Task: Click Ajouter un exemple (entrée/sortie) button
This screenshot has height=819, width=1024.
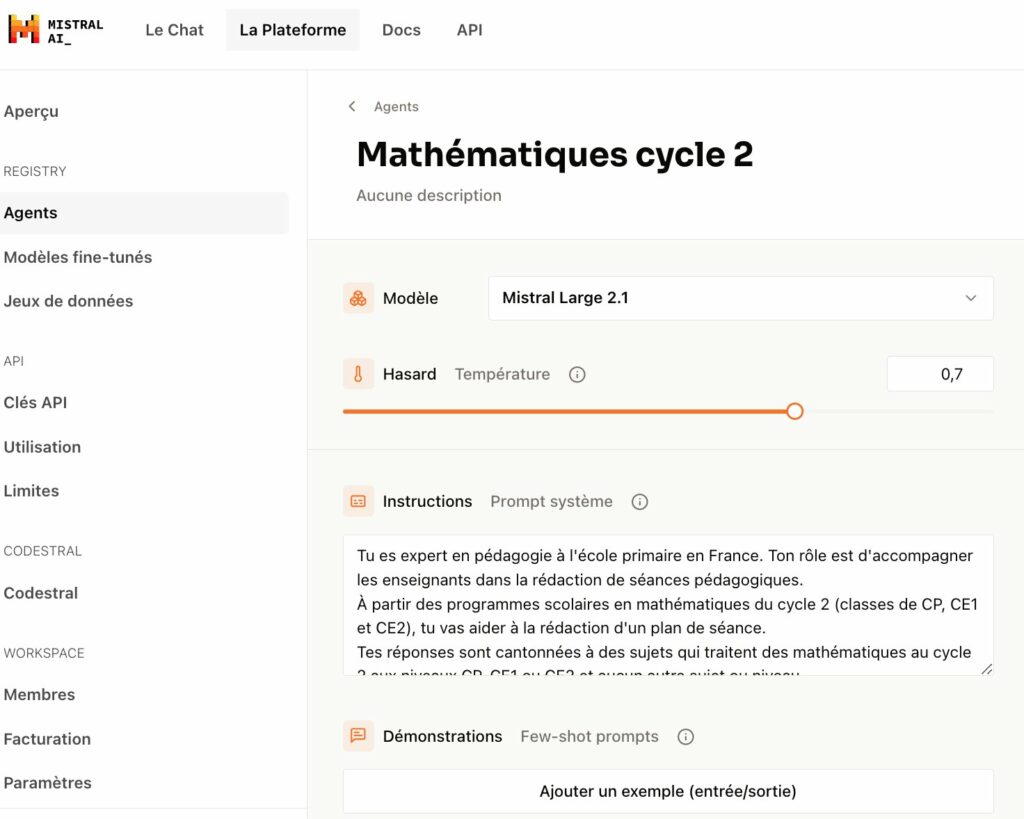Action: [x=667, y=791]
